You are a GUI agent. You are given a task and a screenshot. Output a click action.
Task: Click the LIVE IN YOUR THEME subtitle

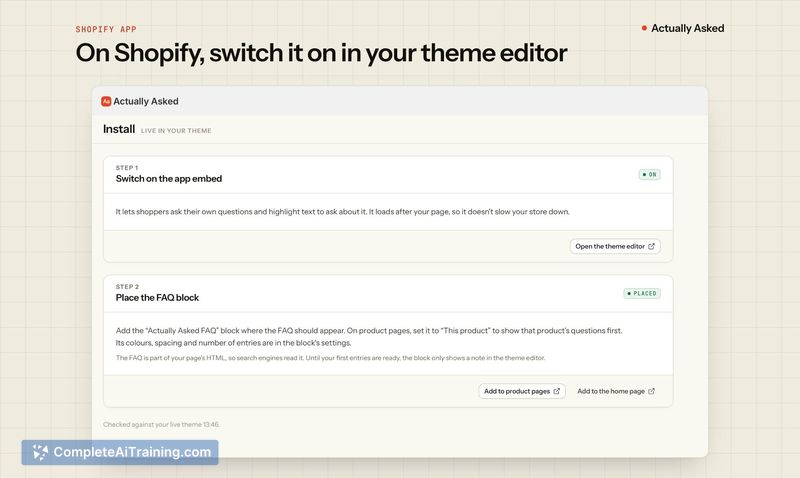(x=176, y=131)
